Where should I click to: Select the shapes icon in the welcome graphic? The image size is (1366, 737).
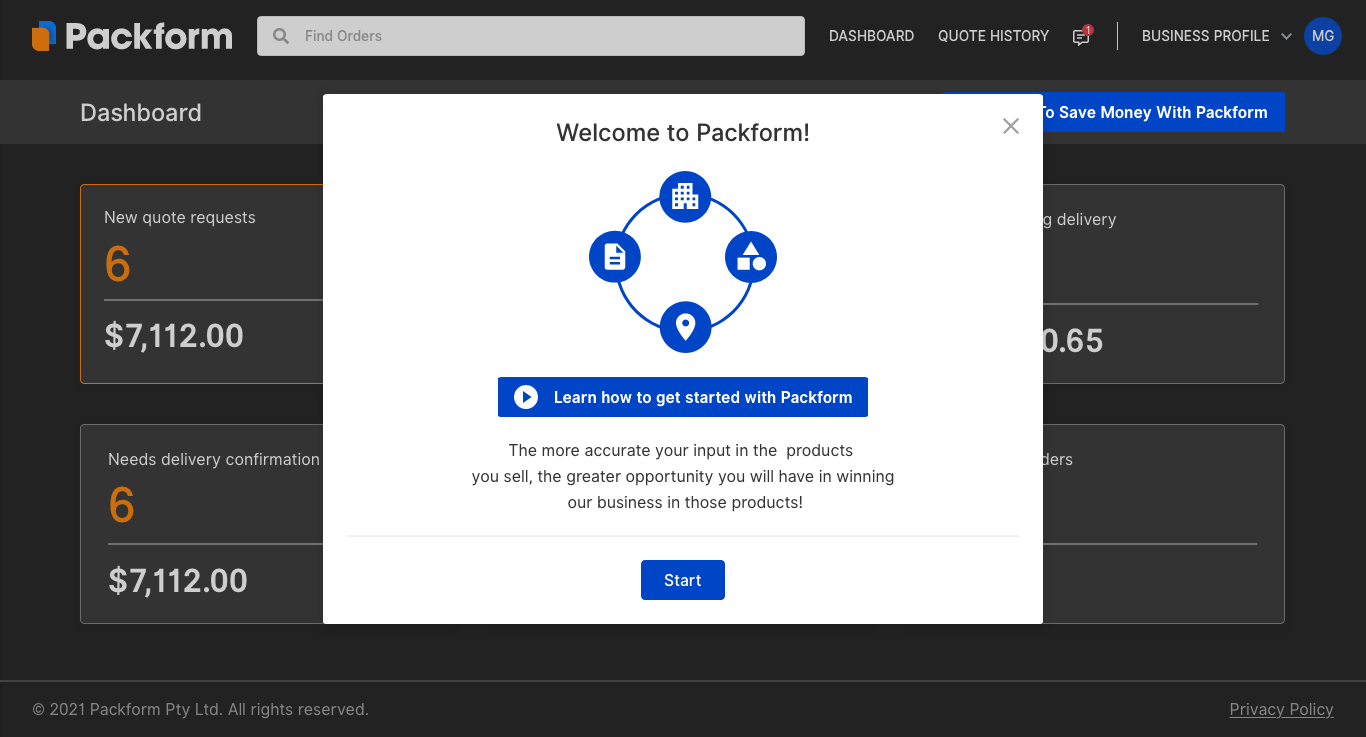point(751,257)
